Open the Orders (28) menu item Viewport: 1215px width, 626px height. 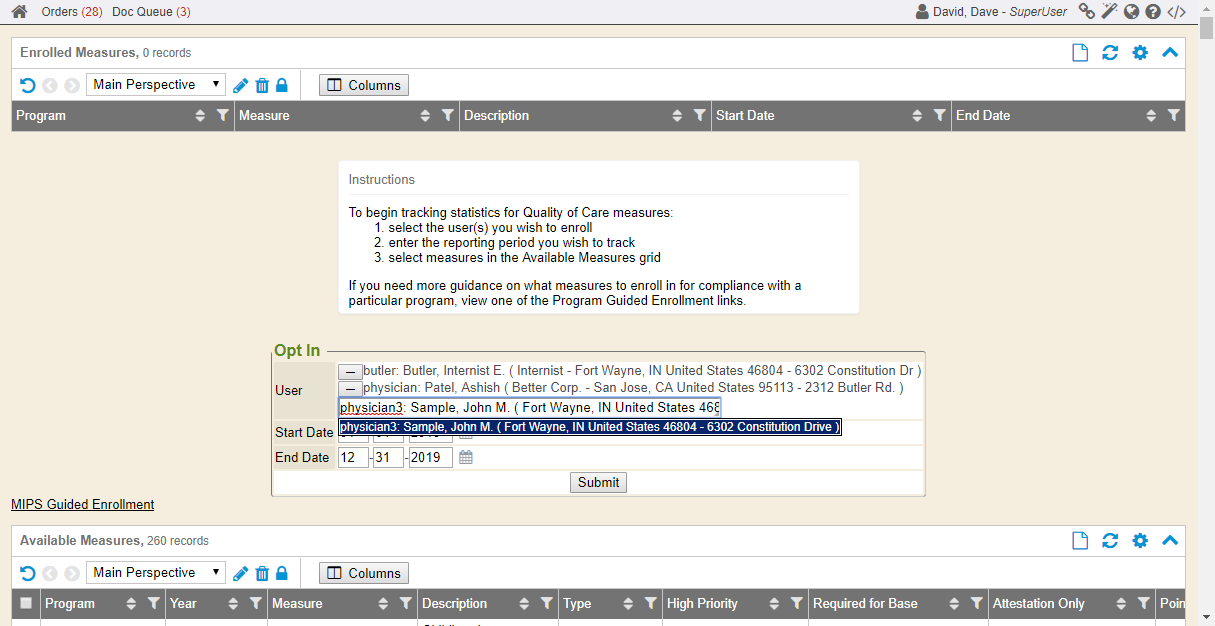[x=71, y=12]
